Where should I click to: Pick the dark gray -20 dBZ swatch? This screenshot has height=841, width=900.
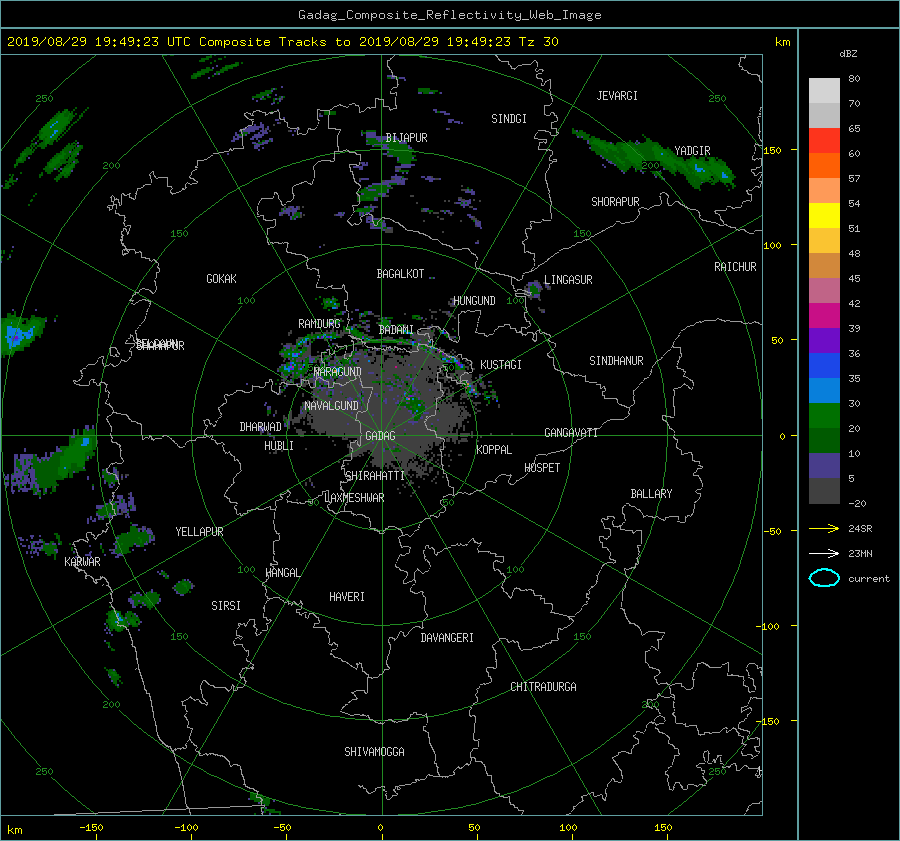coord(824,491)
